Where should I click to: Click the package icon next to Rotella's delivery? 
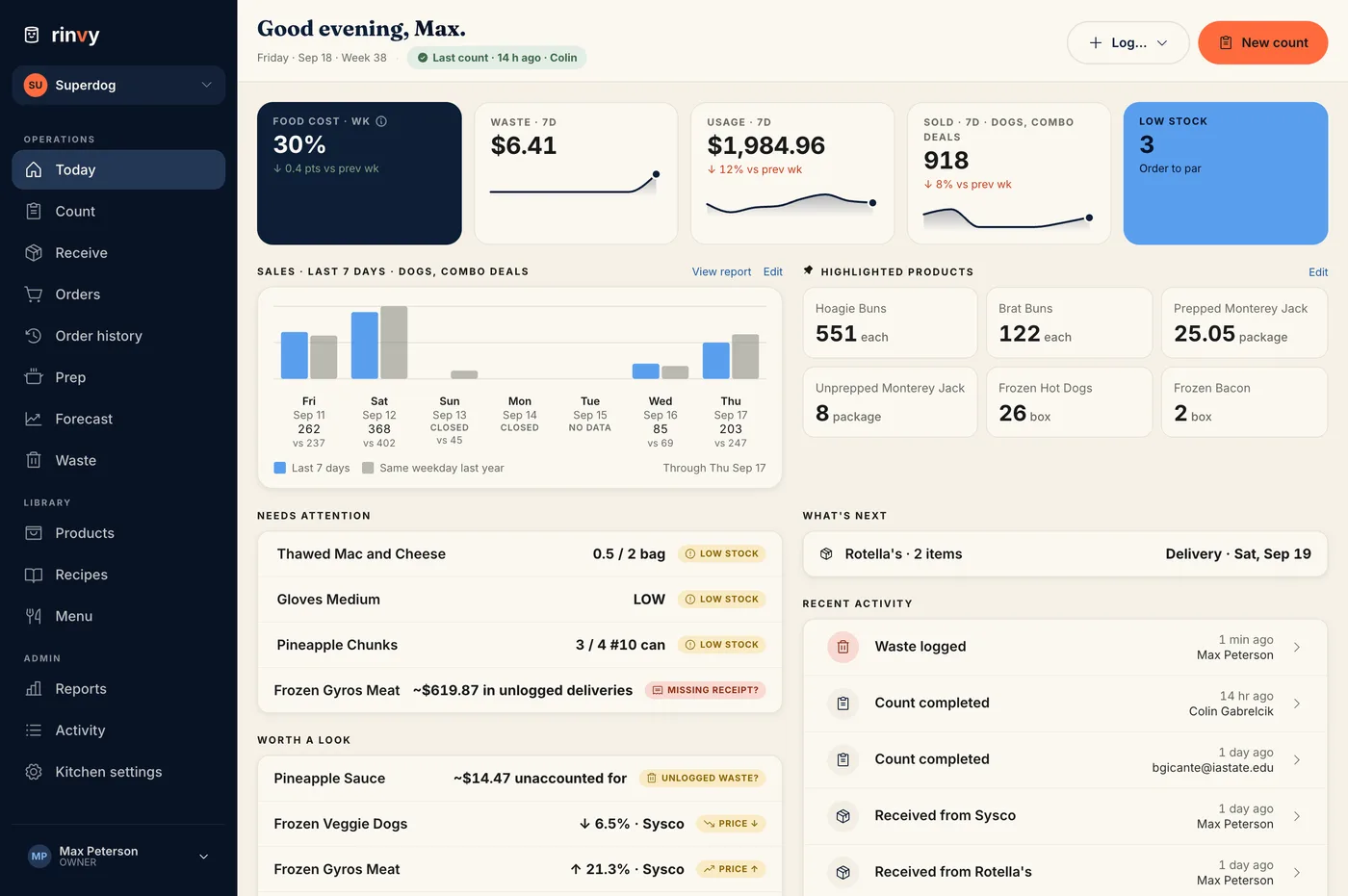tap(826, 554)
